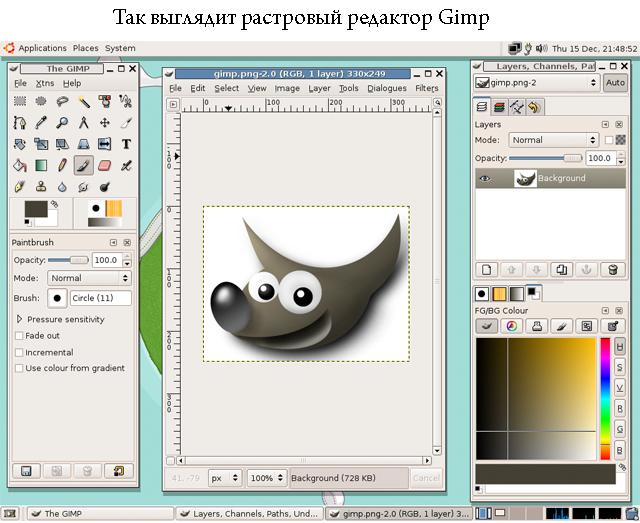The image size is (640, 523).
Task: Select the Paths tool
Action: click(20, 122)
